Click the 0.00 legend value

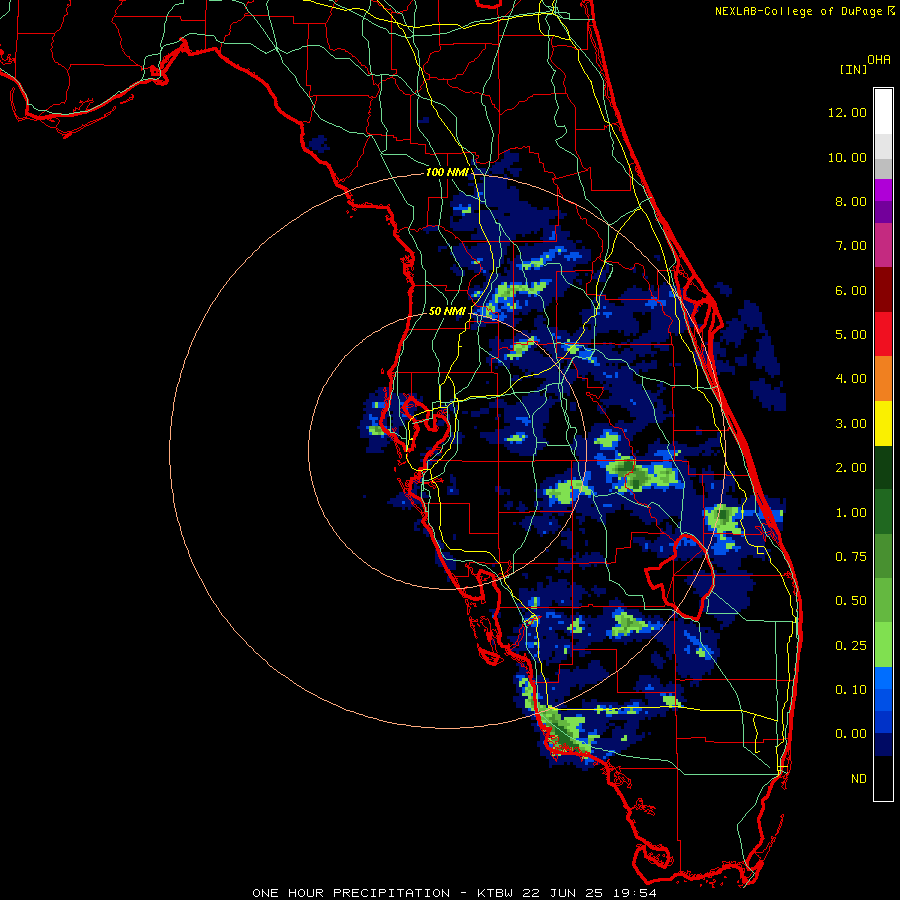coord(851,734)
